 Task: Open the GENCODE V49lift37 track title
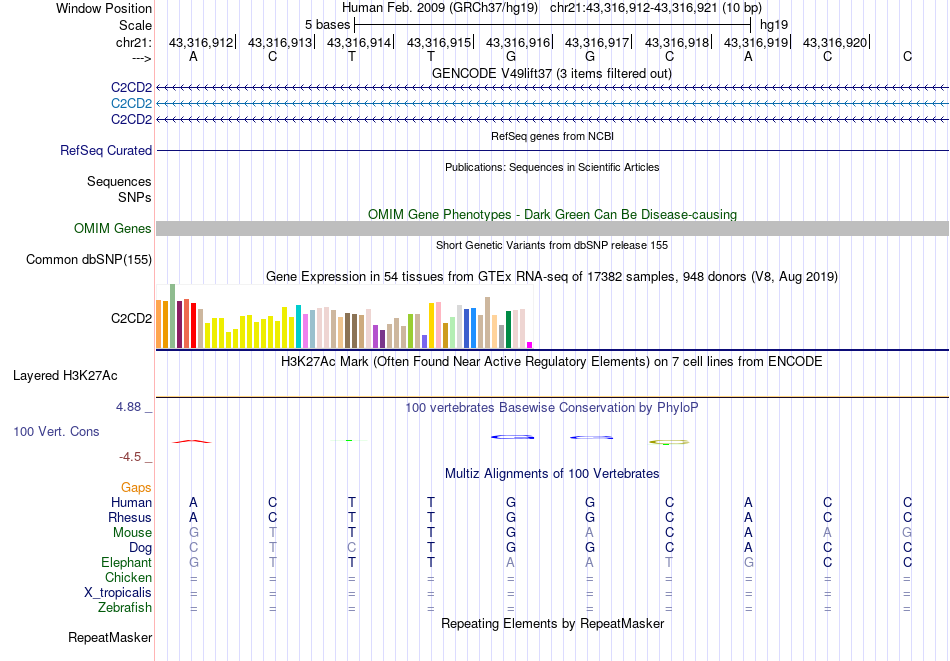tap(551, 73)
